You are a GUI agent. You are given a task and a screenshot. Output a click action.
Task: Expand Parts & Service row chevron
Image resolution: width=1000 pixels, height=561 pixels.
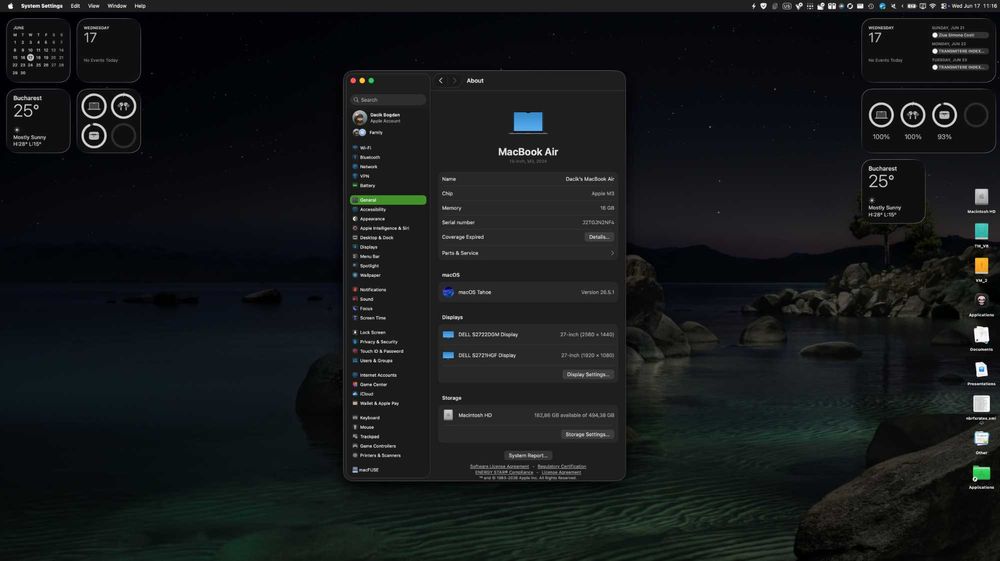coord(612,253)
